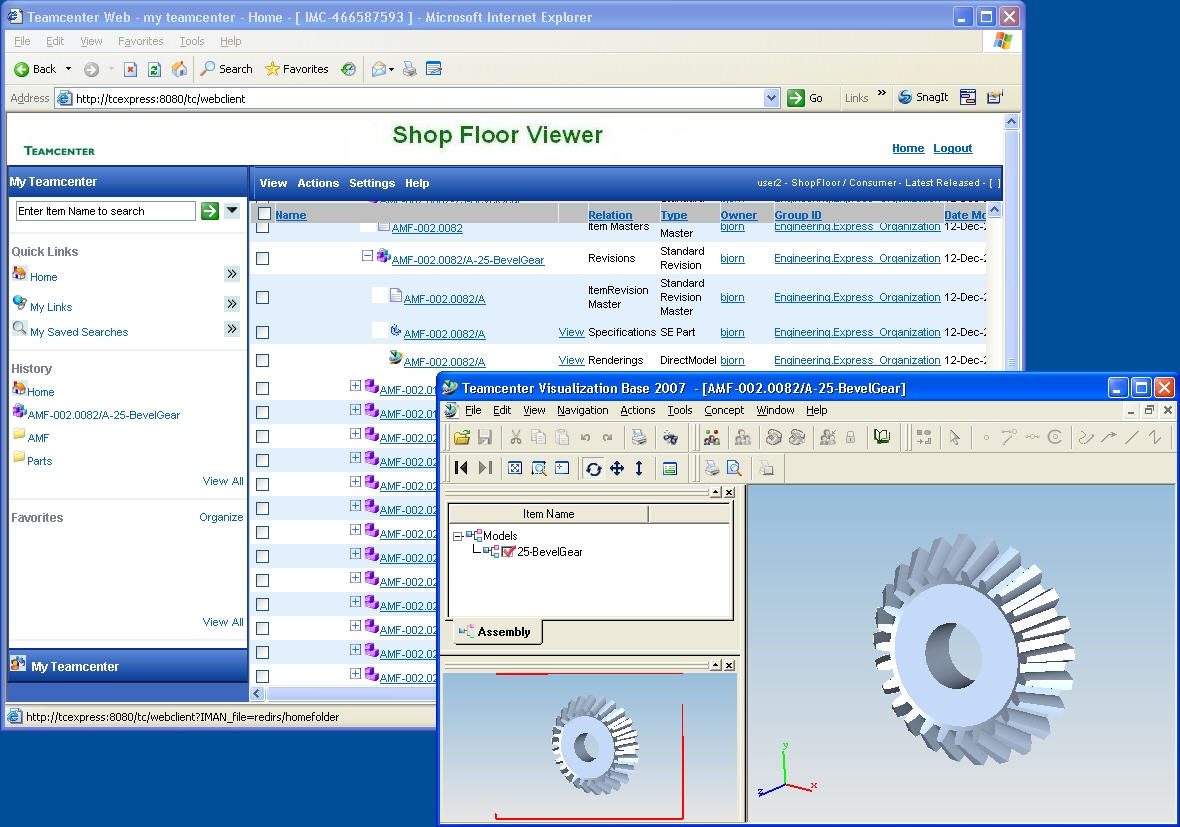Click the Open file icon in Teamcenter Visualization
This screenshot has height=827, width=1180.
click(462, 436)
